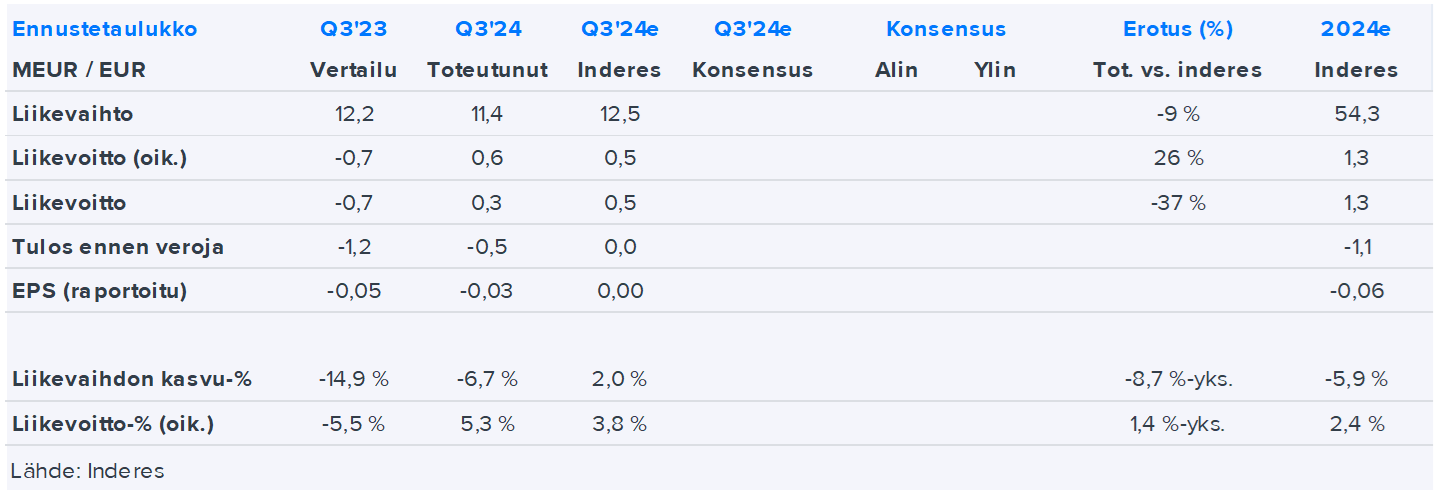Click the Erotus (%) column header
The image size is (1446, 493).
[1177, 29]
